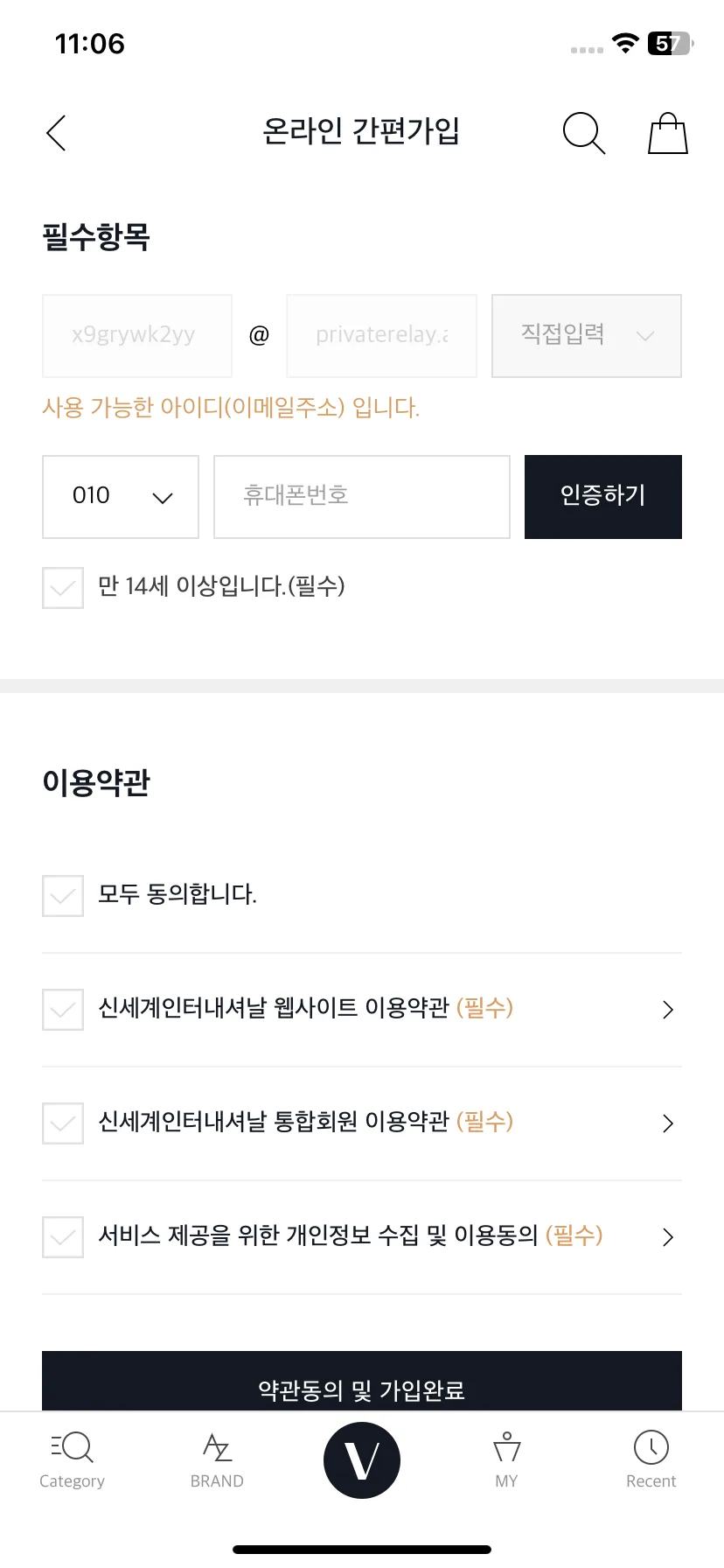Open the MY page icon

tap(506, 1459)
